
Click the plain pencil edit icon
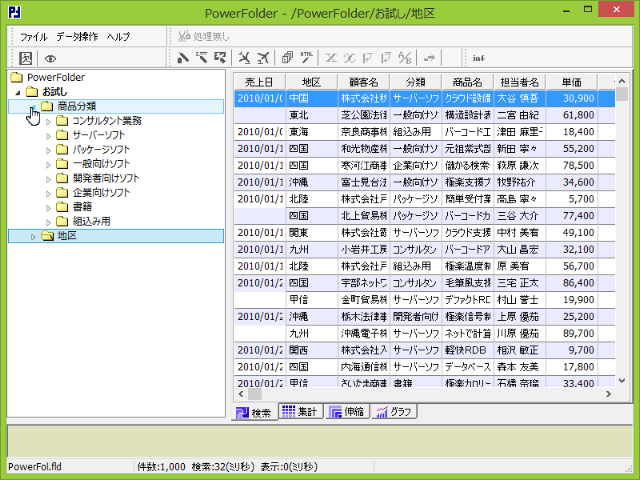pos(182,58)
